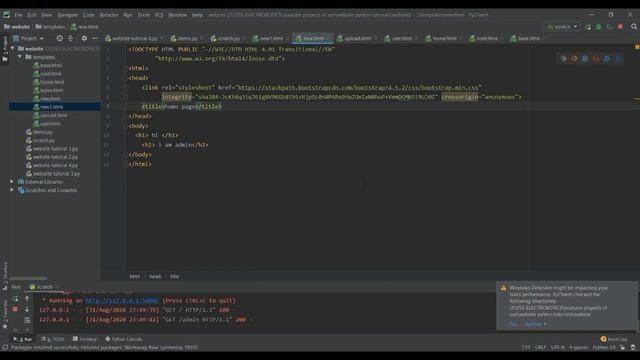Switch to cont.html editor tab
The height and width of the screenshot is (360, 640).
point(487,38)
